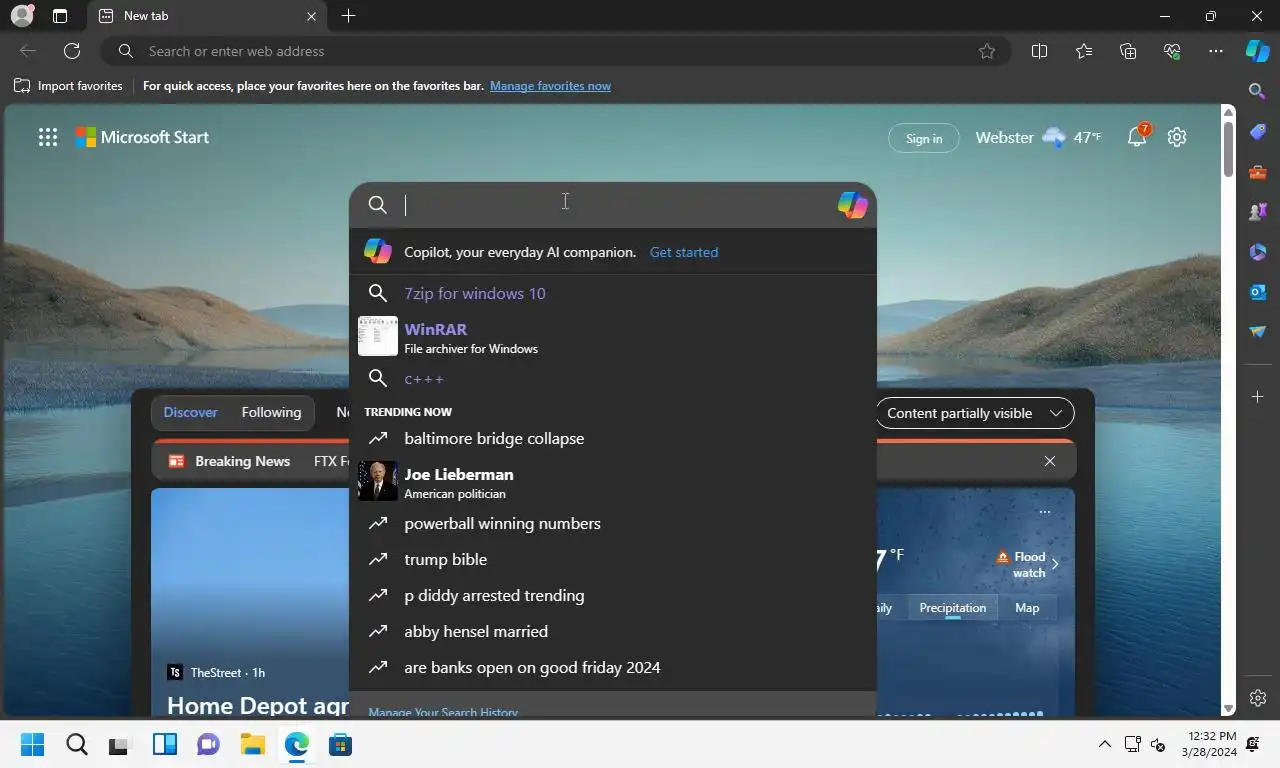Viewport: 1280px width, 768px height.
Task: Open Copilot in the Edge toolbar
Action: pyautogui.click(x=1257, y=51)
